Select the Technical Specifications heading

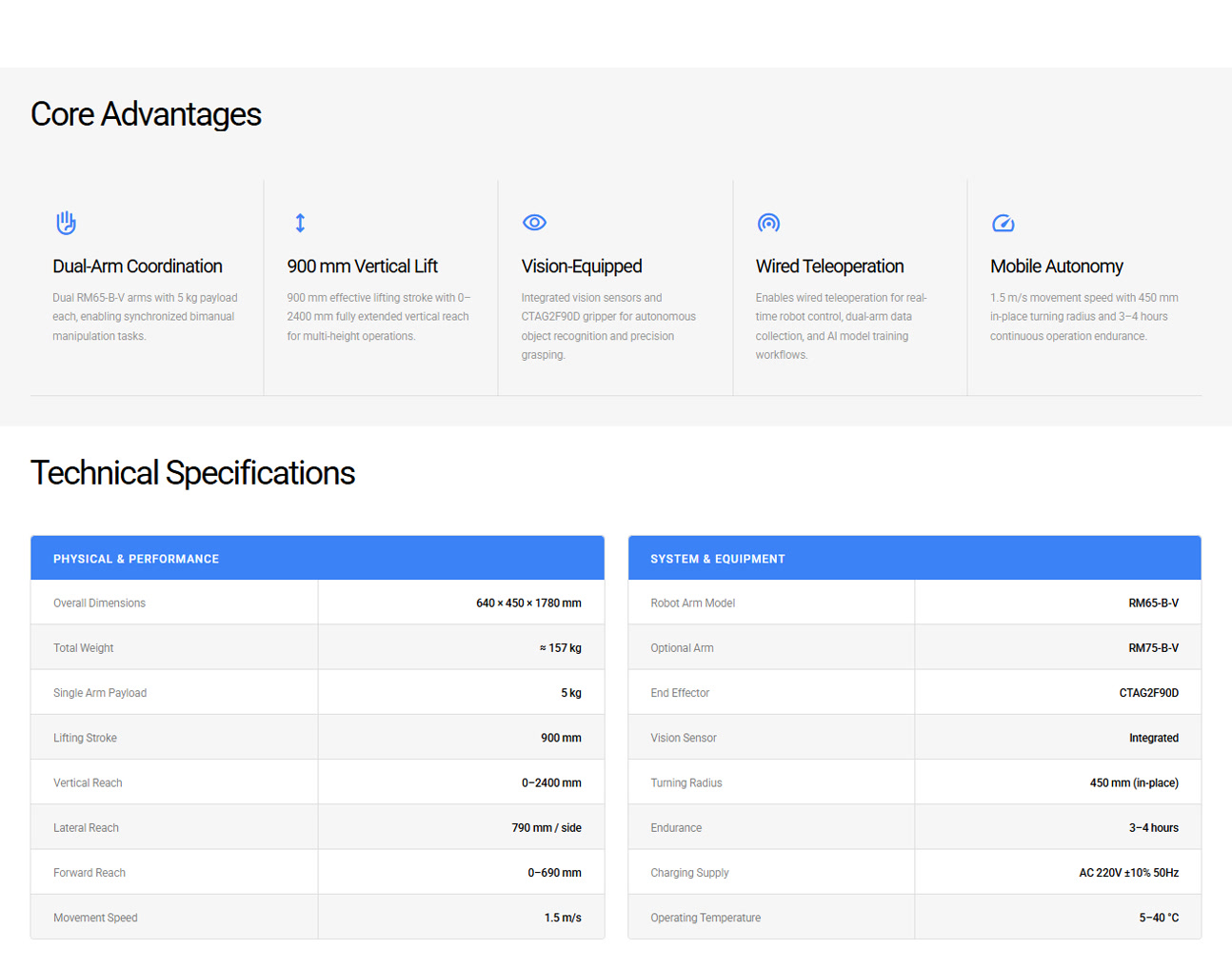click(x=192, y=473)
